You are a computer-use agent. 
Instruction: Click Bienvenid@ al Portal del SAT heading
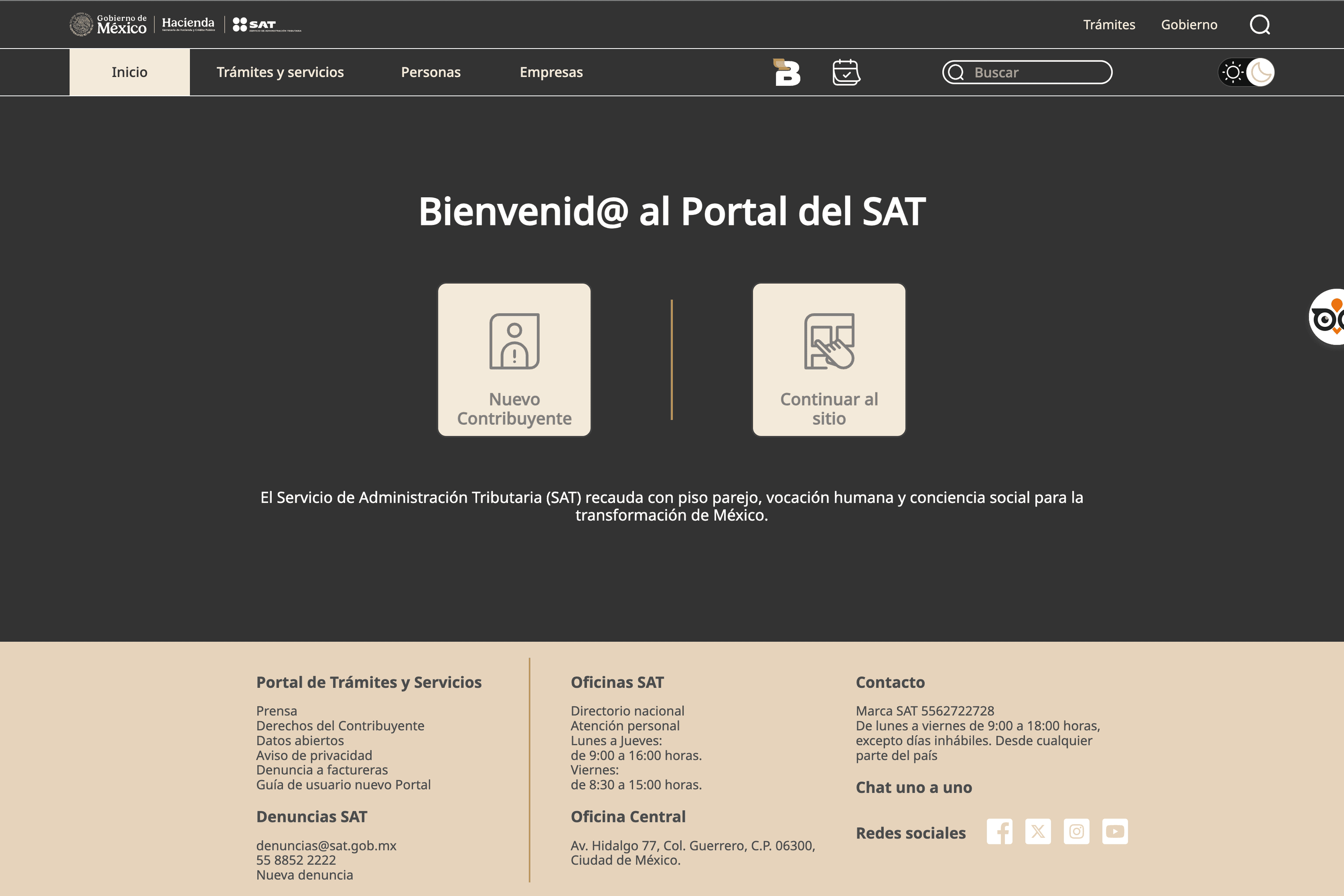[x=672, y=211]
